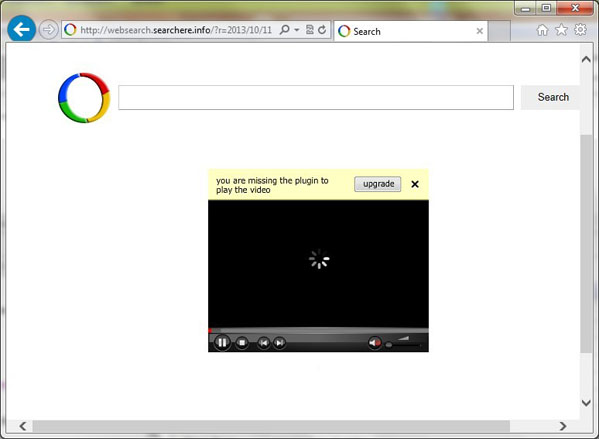Image resolution: width=599 pixels, height=439 pixels.
Task: Open a new blank tab
Action: (499, 31)
